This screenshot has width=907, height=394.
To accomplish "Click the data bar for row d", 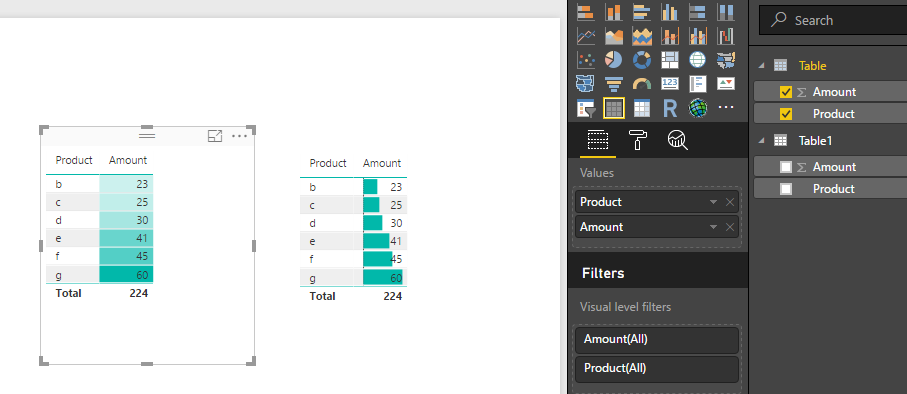I will click(x=373, y=223).
